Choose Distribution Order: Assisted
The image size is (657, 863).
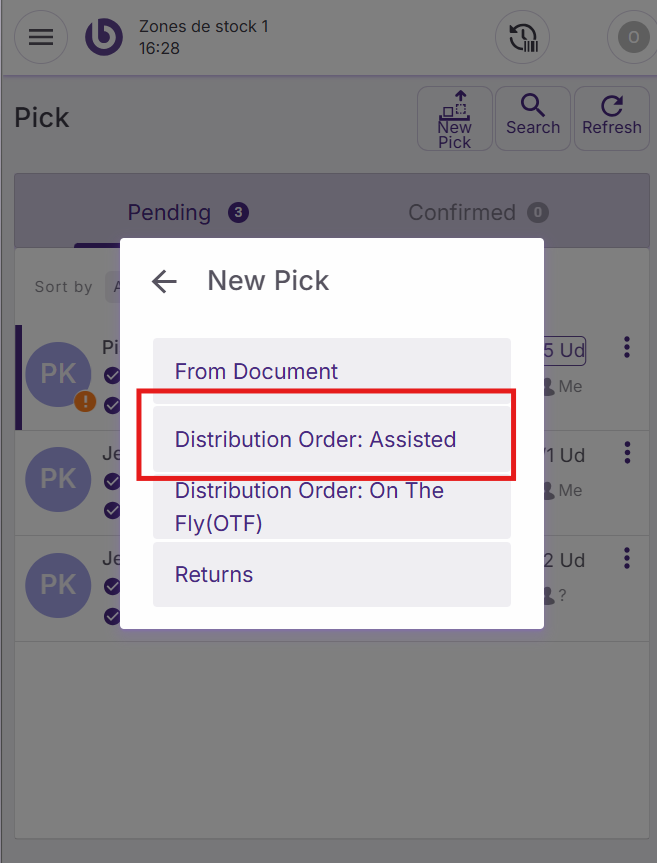click(x=331, y=439)
